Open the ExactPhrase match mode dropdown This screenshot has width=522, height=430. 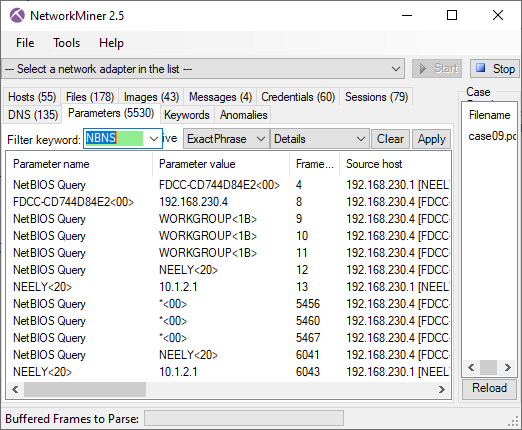click(x=226, y=139)
